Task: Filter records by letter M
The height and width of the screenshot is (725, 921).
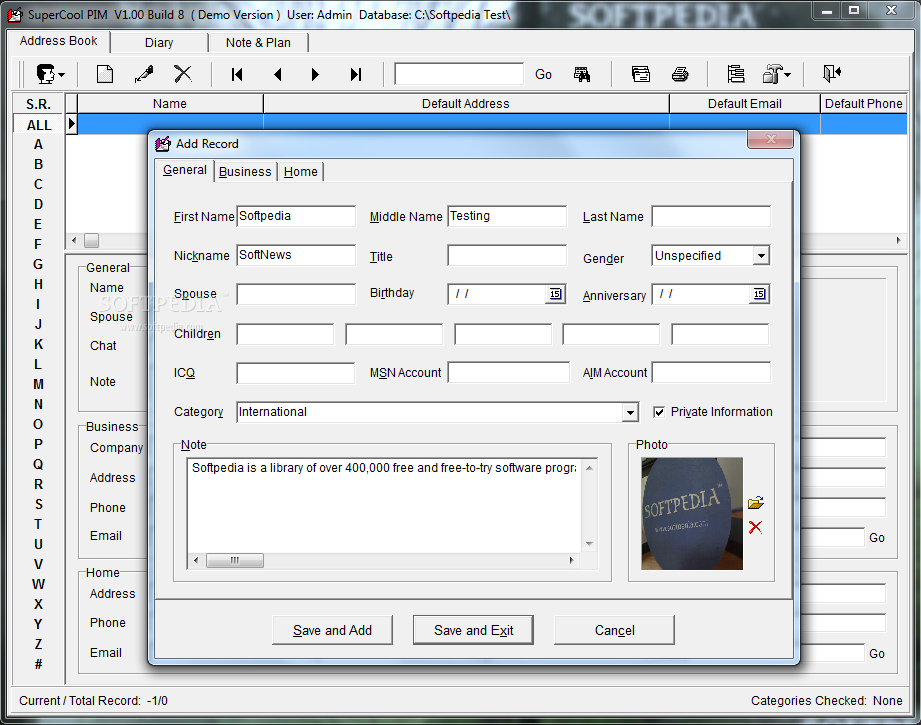Action: [x=38, y=384]
